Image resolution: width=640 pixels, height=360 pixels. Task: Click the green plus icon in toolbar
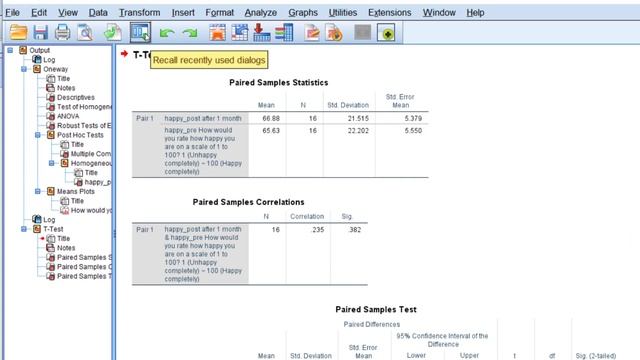click(386, 33)
